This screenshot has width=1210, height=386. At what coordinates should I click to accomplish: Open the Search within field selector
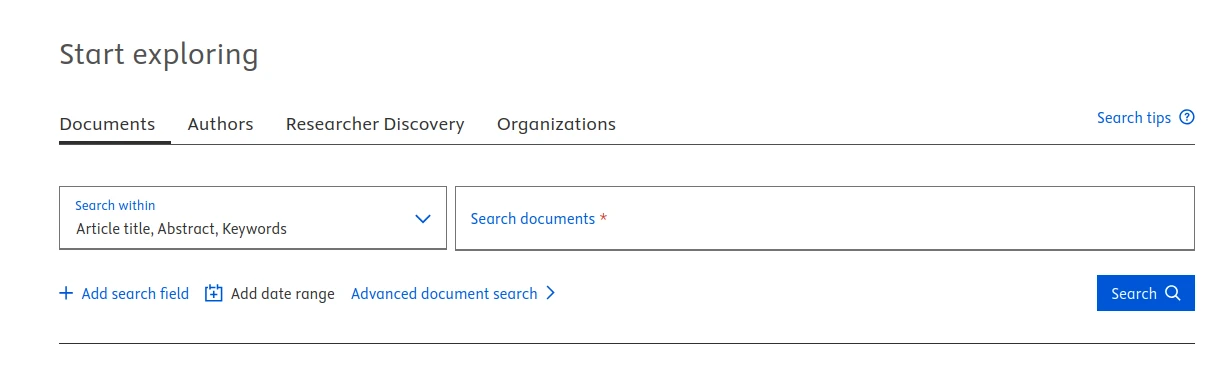click(253, 218)
